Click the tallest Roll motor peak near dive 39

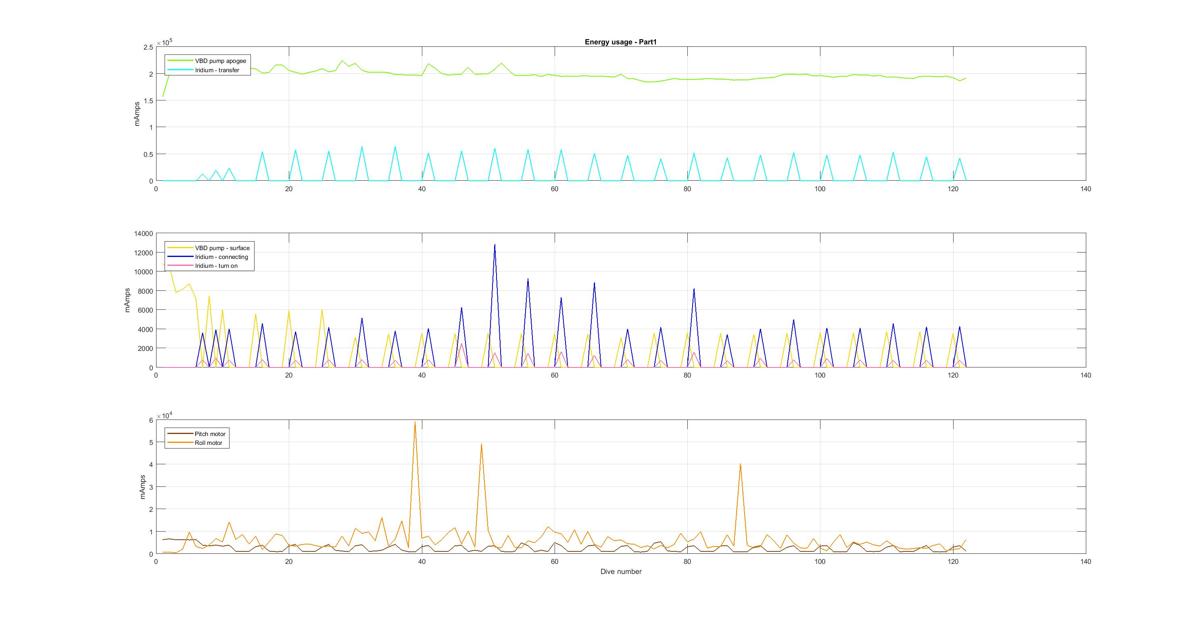tap(415, 422)
